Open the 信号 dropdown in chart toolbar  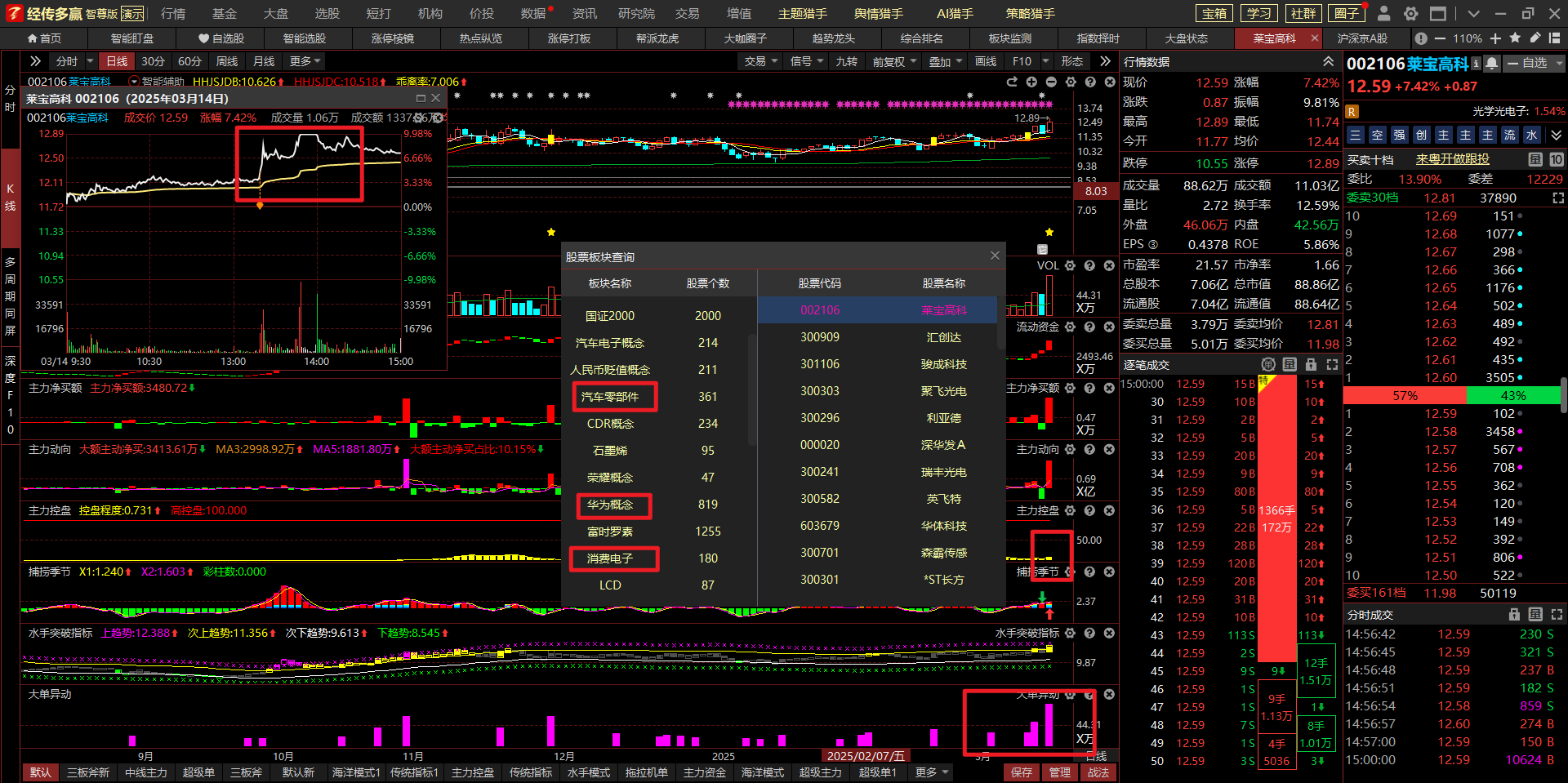[806, 61]
